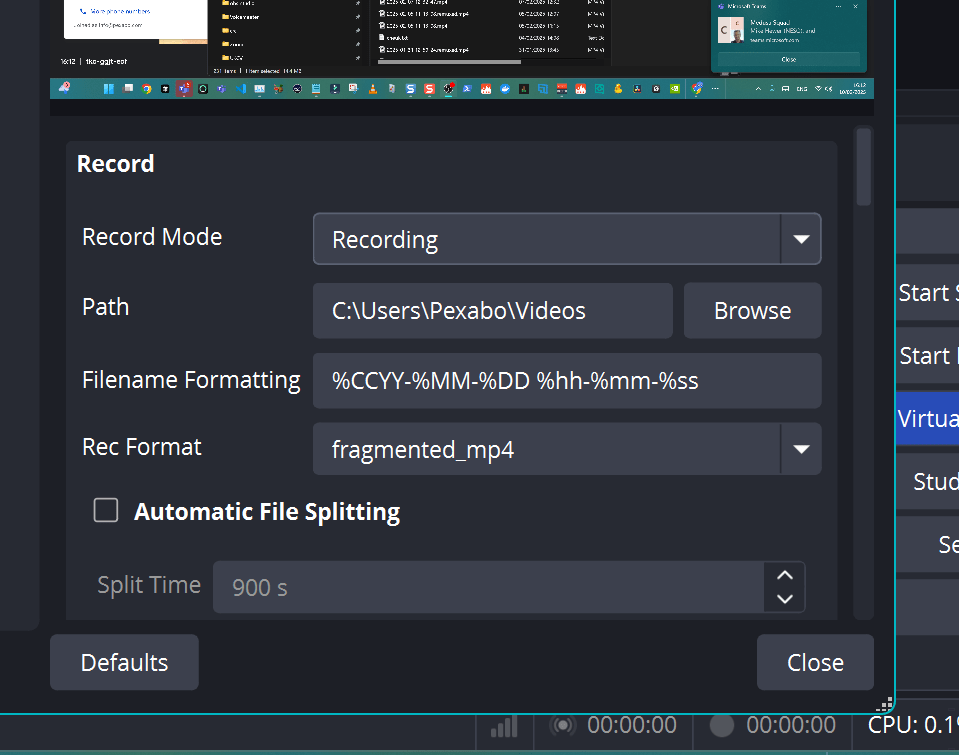The image size is (959, 755).
Task: Click the network signal bars status icon
Action: [505, 726]
